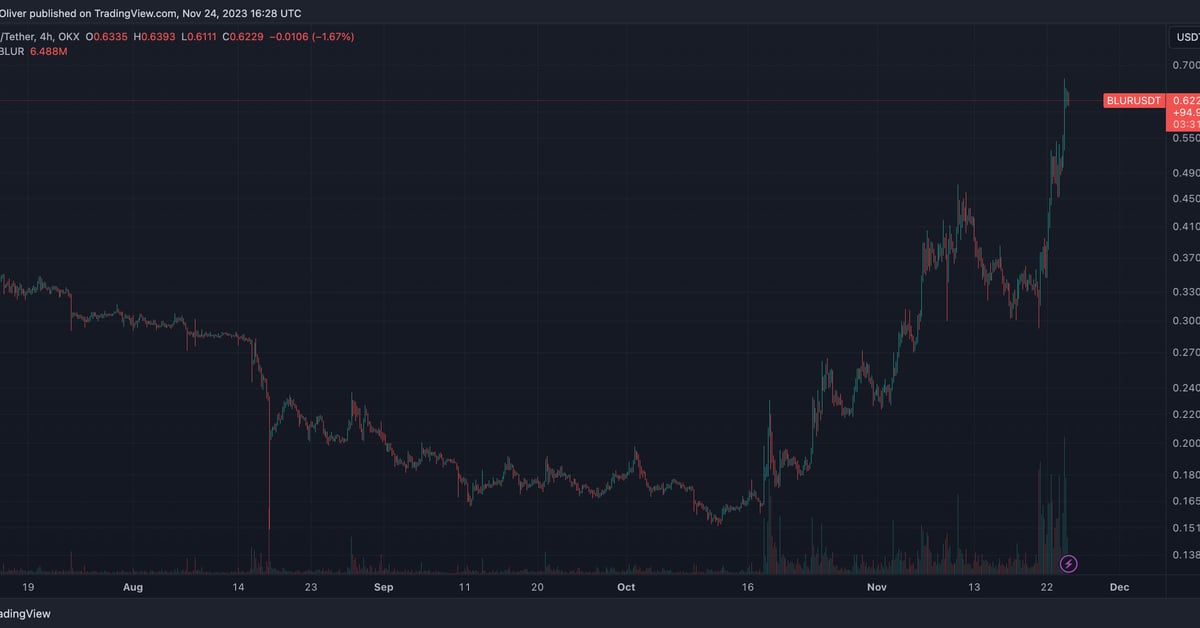Click the red BLURUSDT price label
The height and width of the screenshot is (628, 1200).
[x=1133, y=101]
